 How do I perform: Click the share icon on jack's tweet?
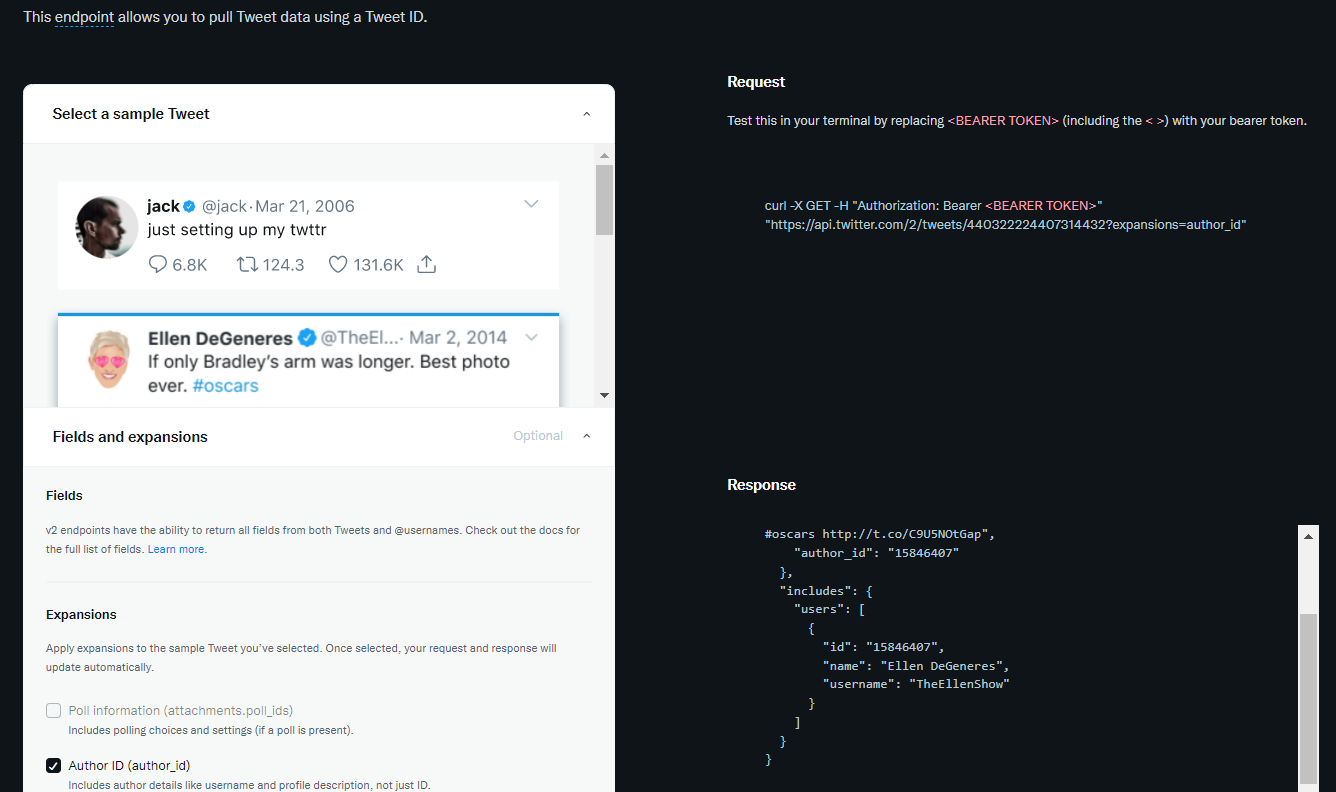point(426,264)
